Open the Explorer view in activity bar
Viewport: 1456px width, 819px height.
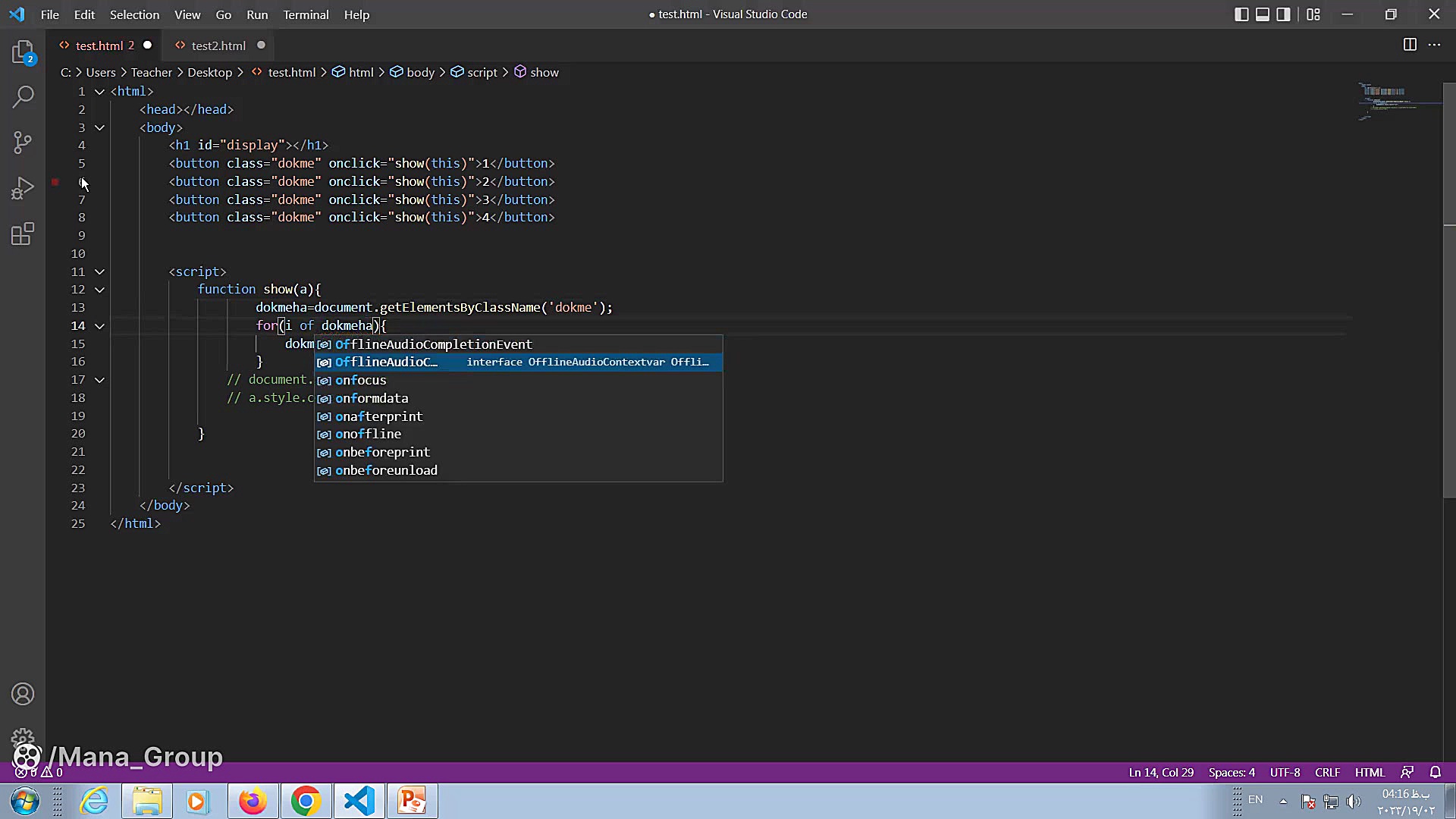(x=23, y=52)
